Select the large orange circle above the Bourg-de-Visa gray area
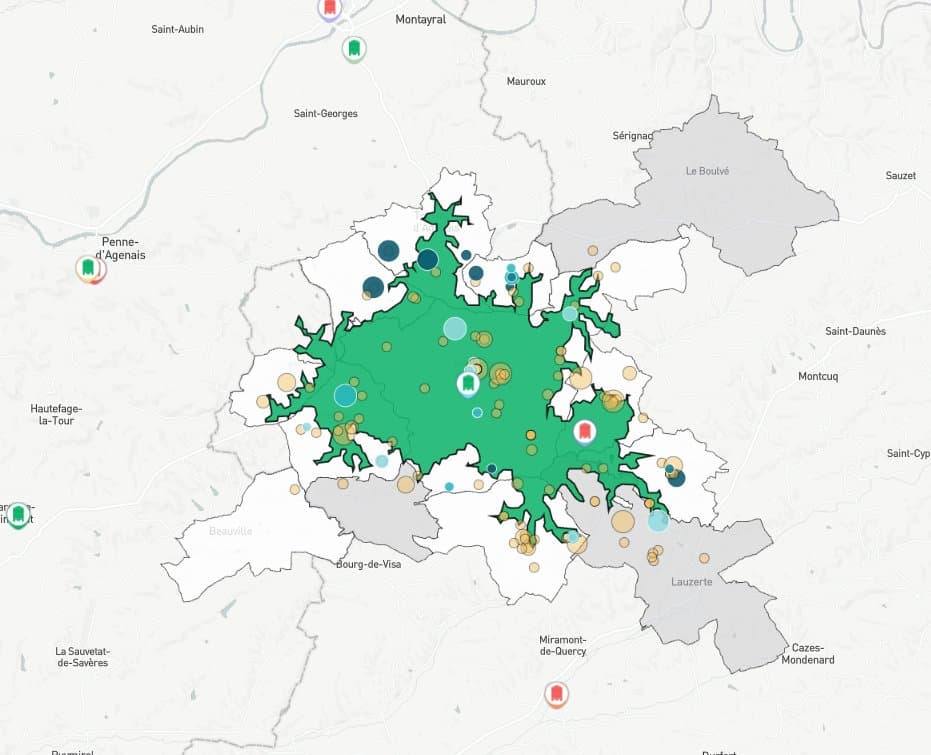The height and width of the screenshot is (755, 931). (x=406, y=484)
